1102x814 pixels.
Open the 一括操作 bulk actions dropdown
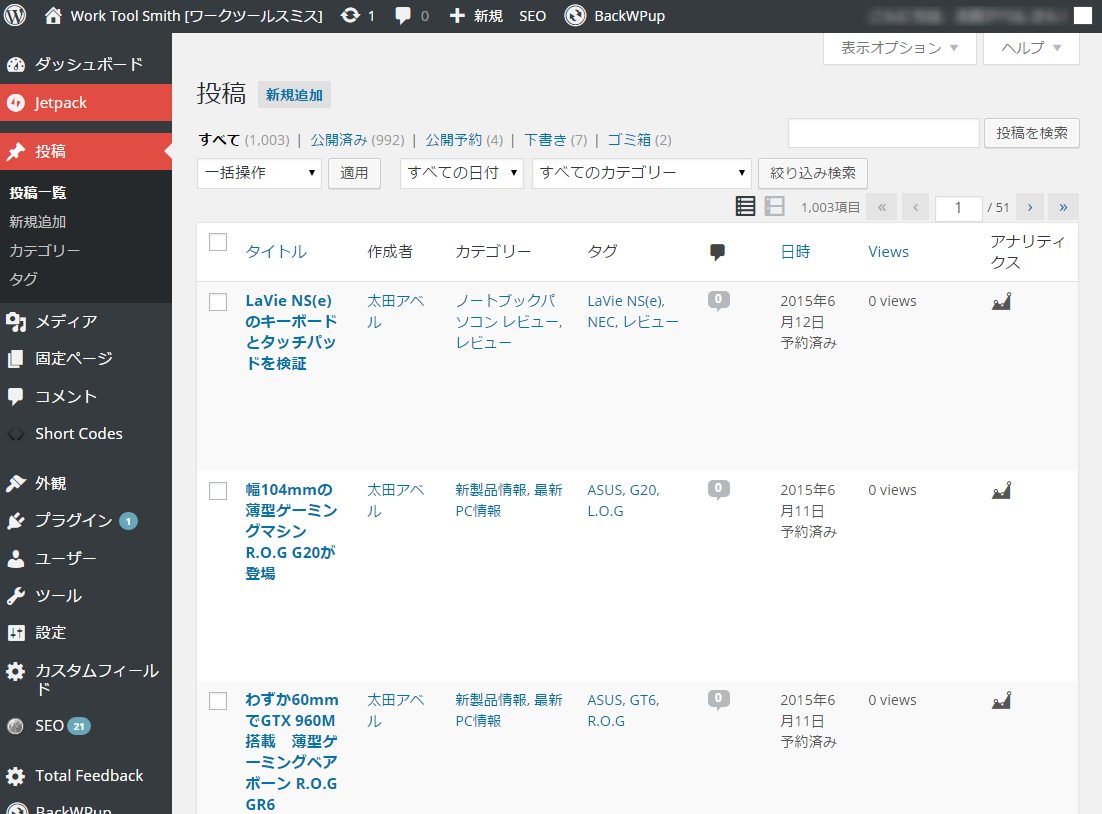[x=259, y=173]
